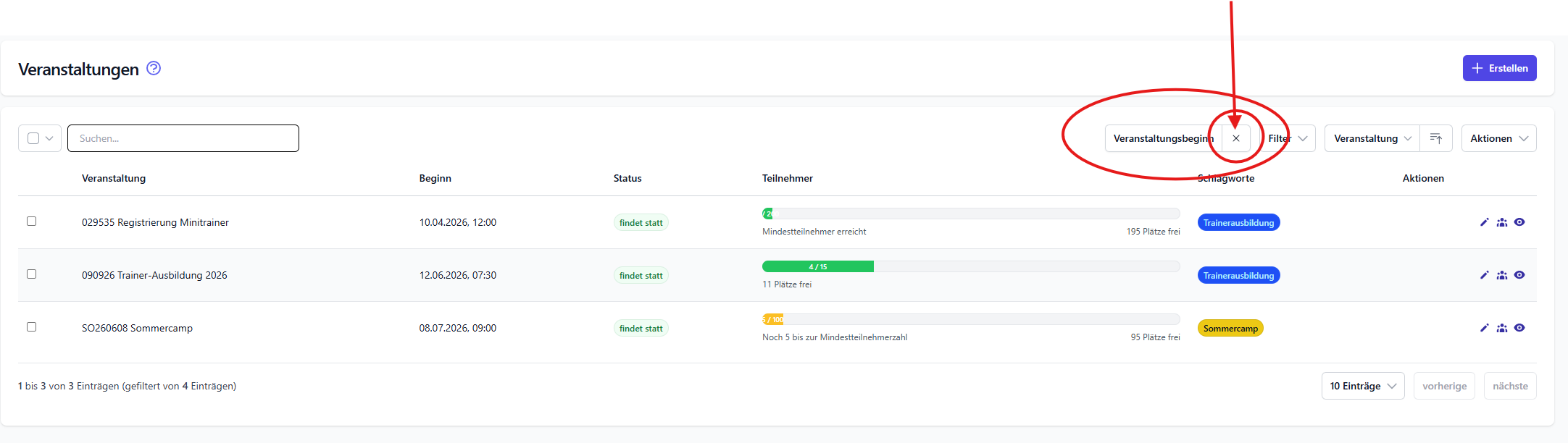
Task: Focus the Suchen search field
Action: [x=183, y=138]
